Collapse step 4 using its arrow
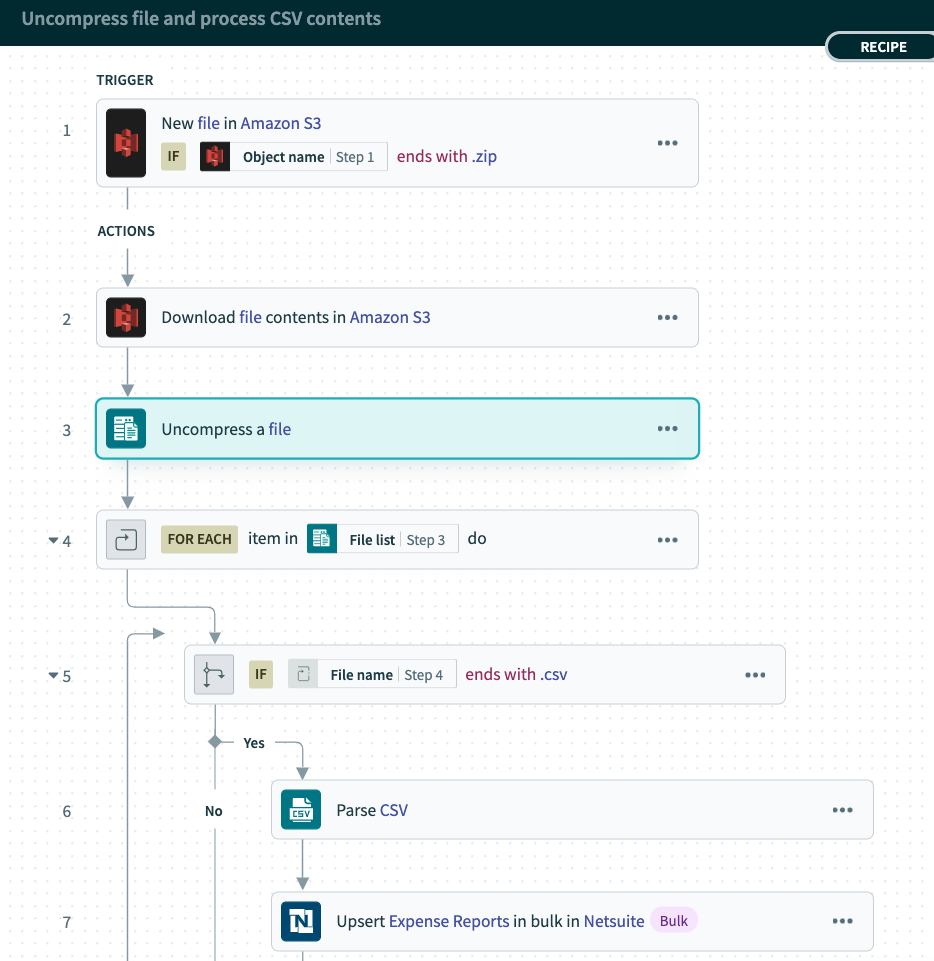This screenshot has width=934, height=961. click(x=53, y=541)
